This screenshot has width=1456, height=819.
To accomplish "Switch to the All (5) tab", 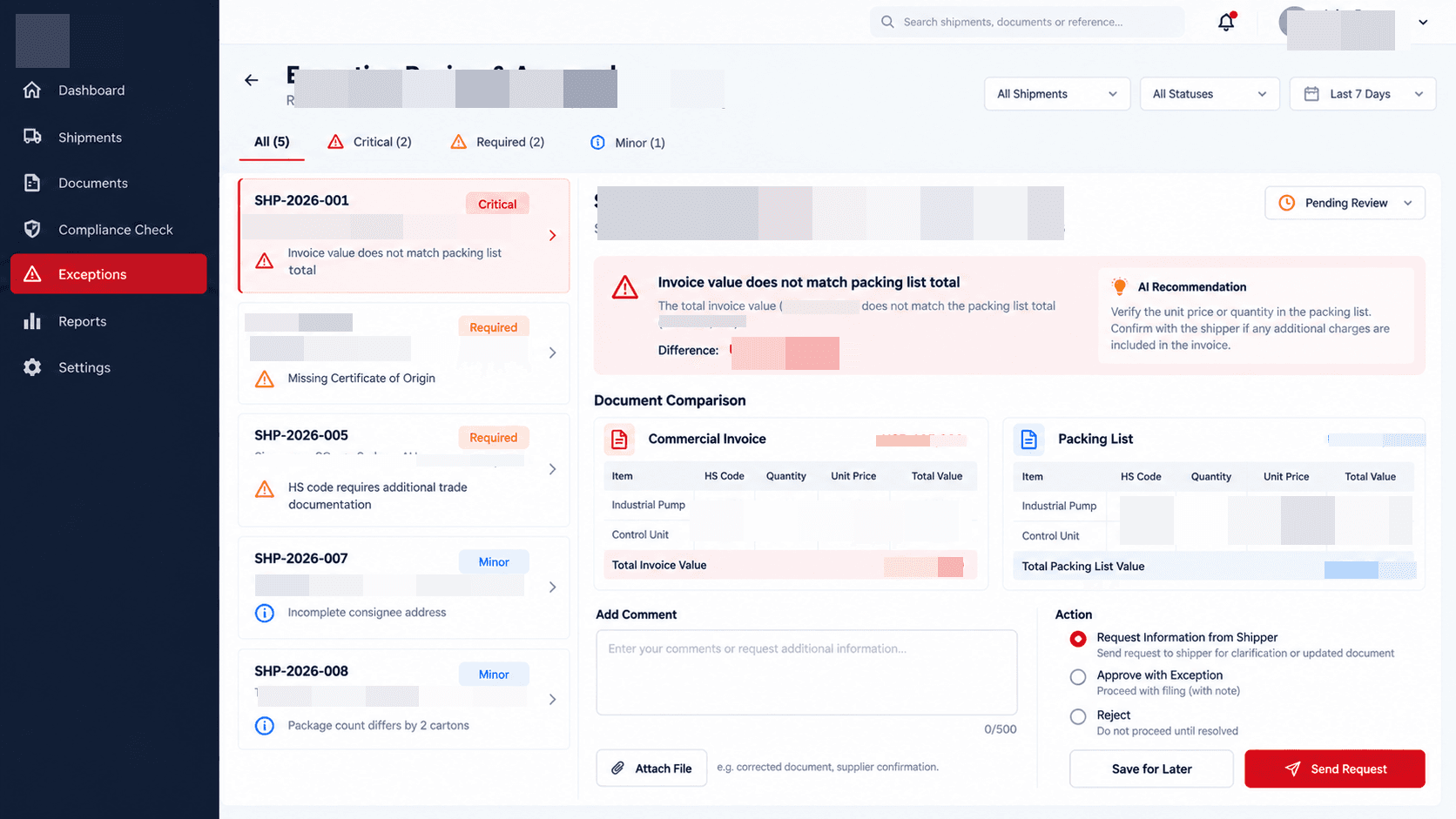I will 272,142.
